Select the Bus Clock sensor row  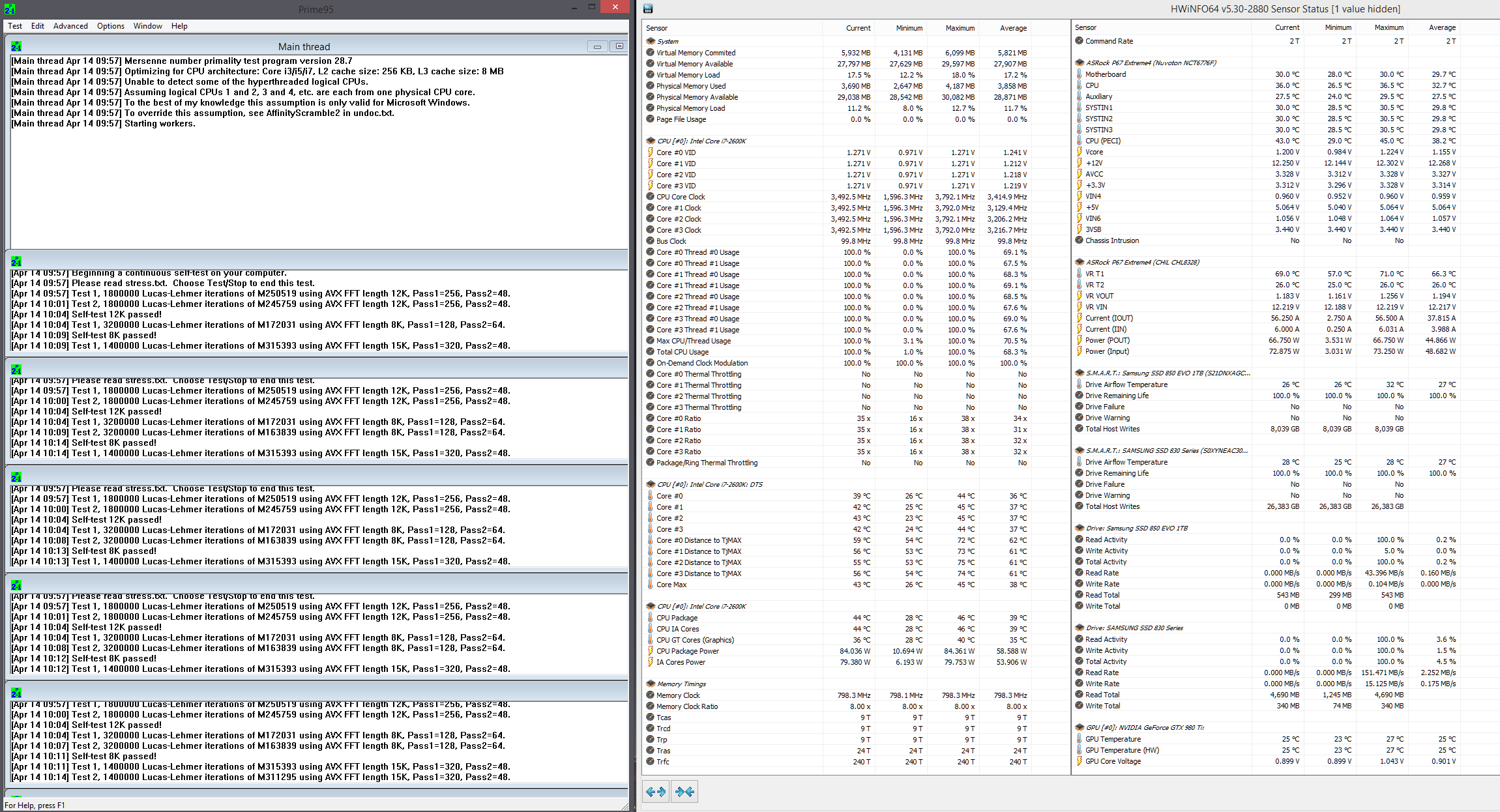(836, 241)
